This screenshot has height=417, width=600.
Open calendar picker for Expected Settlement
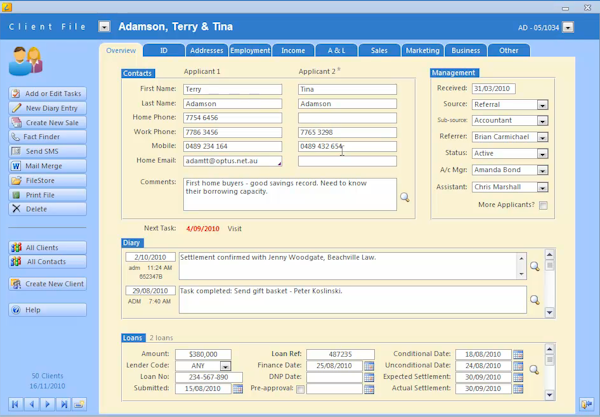tap(518, 378)
